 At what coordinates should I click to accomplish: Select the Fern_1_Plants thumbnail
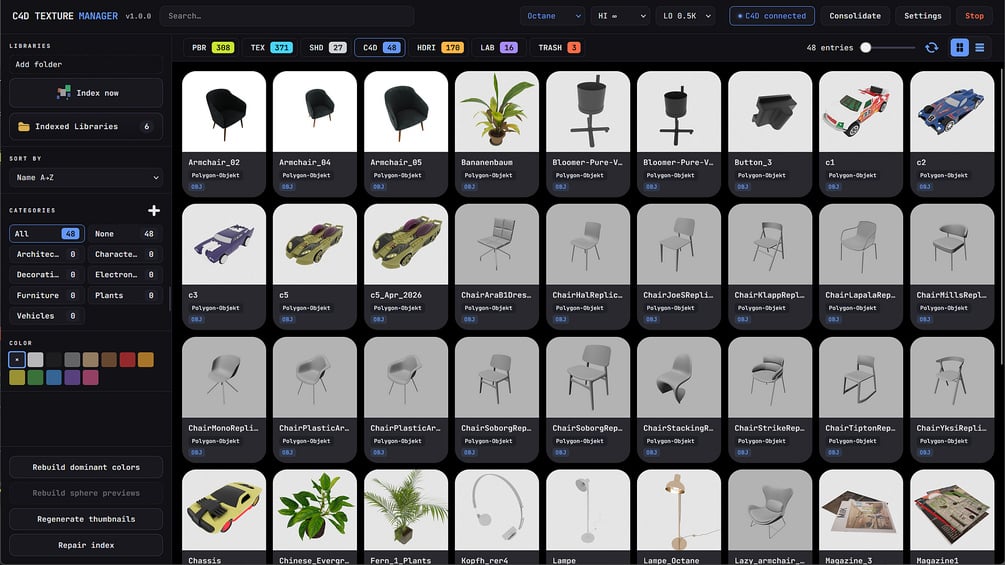pos(406,510)
